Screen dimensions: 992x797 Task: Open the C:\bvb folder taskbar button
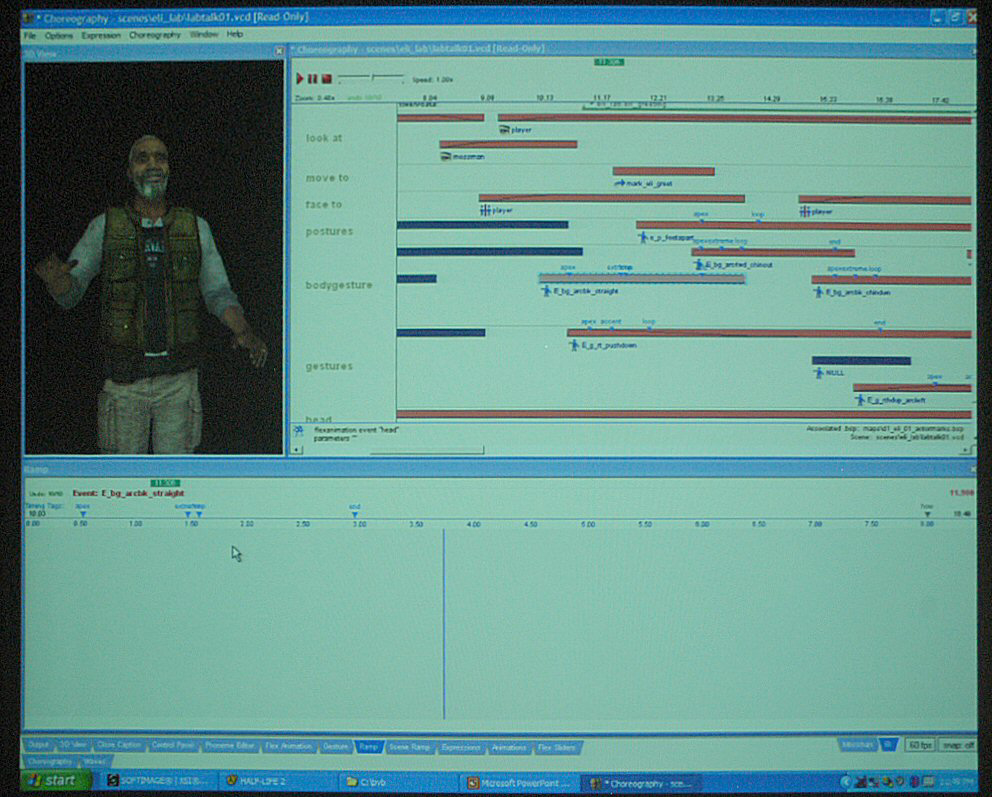[x=400, y=782]
